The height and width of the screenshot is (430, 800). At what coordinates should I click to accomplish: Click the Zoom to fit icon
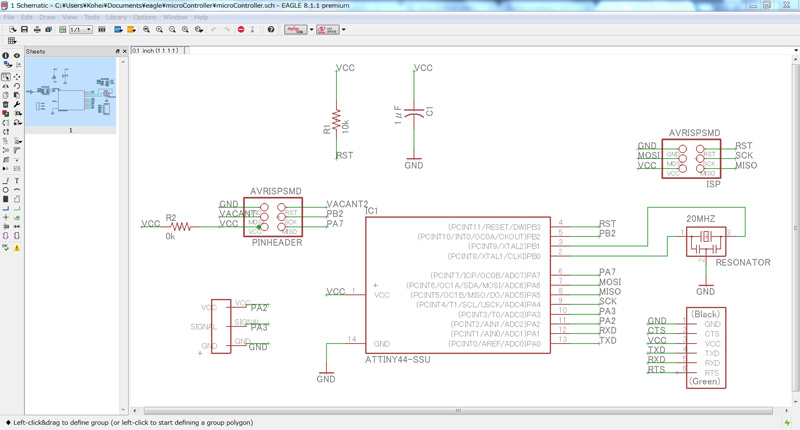click(146, 30)
